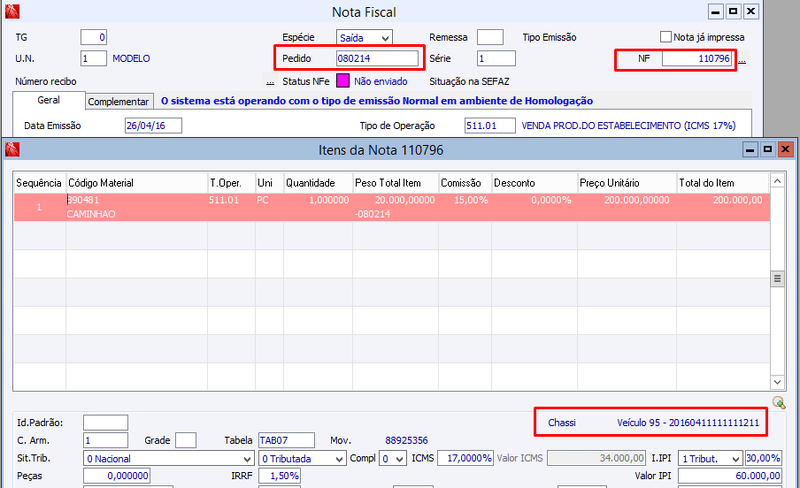Click the Tabela TAB07 input field
The width and height of the screenshot is (800, 488).
[286, 440]
